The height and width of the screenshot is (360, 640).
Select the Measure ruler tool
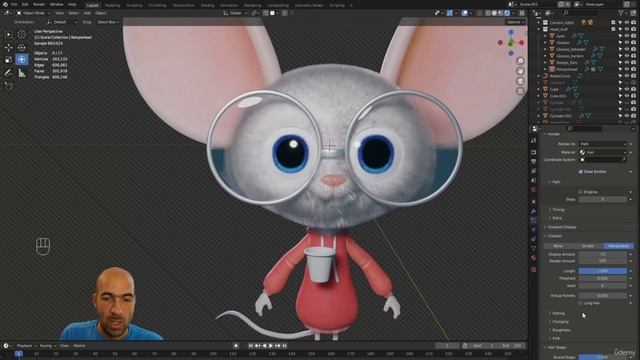(22, 73)
